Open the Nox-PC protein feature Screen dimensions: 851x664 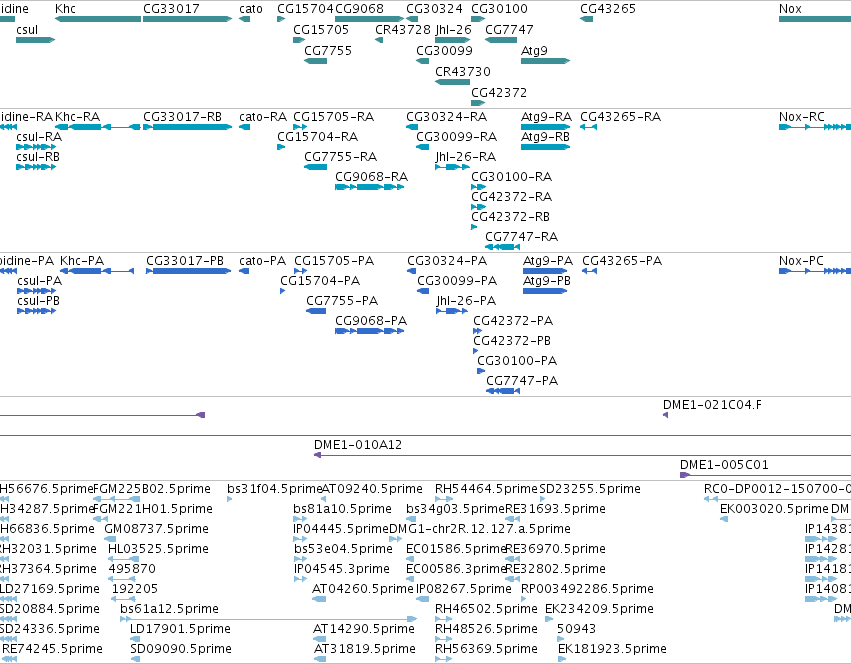pos(815,271)
